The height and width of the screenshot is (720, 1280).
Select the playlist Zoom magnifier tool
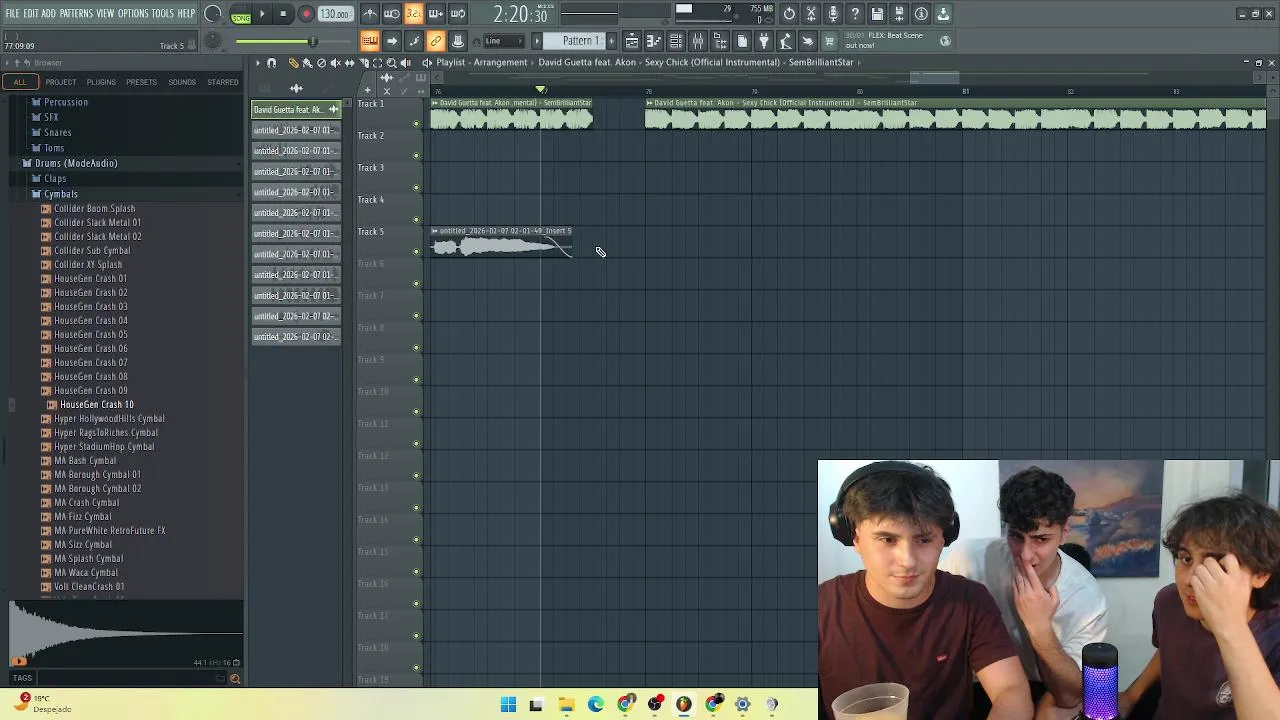391,63
